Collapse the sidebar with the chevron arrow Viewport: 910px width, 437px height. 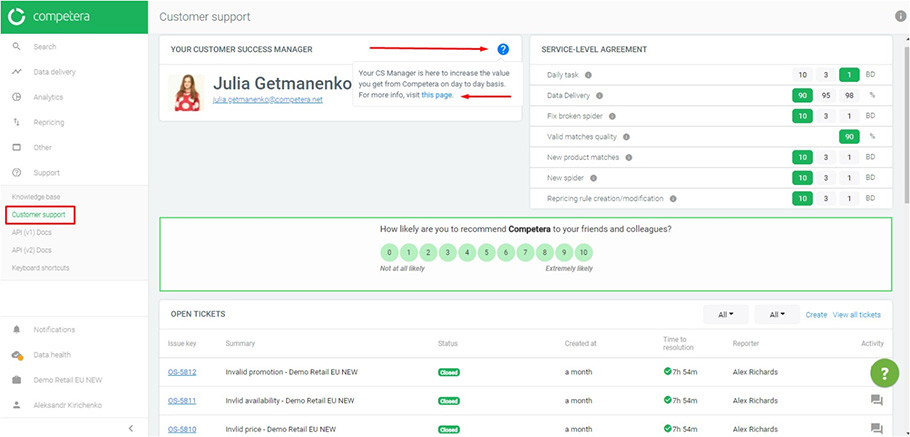click(131, 428)
